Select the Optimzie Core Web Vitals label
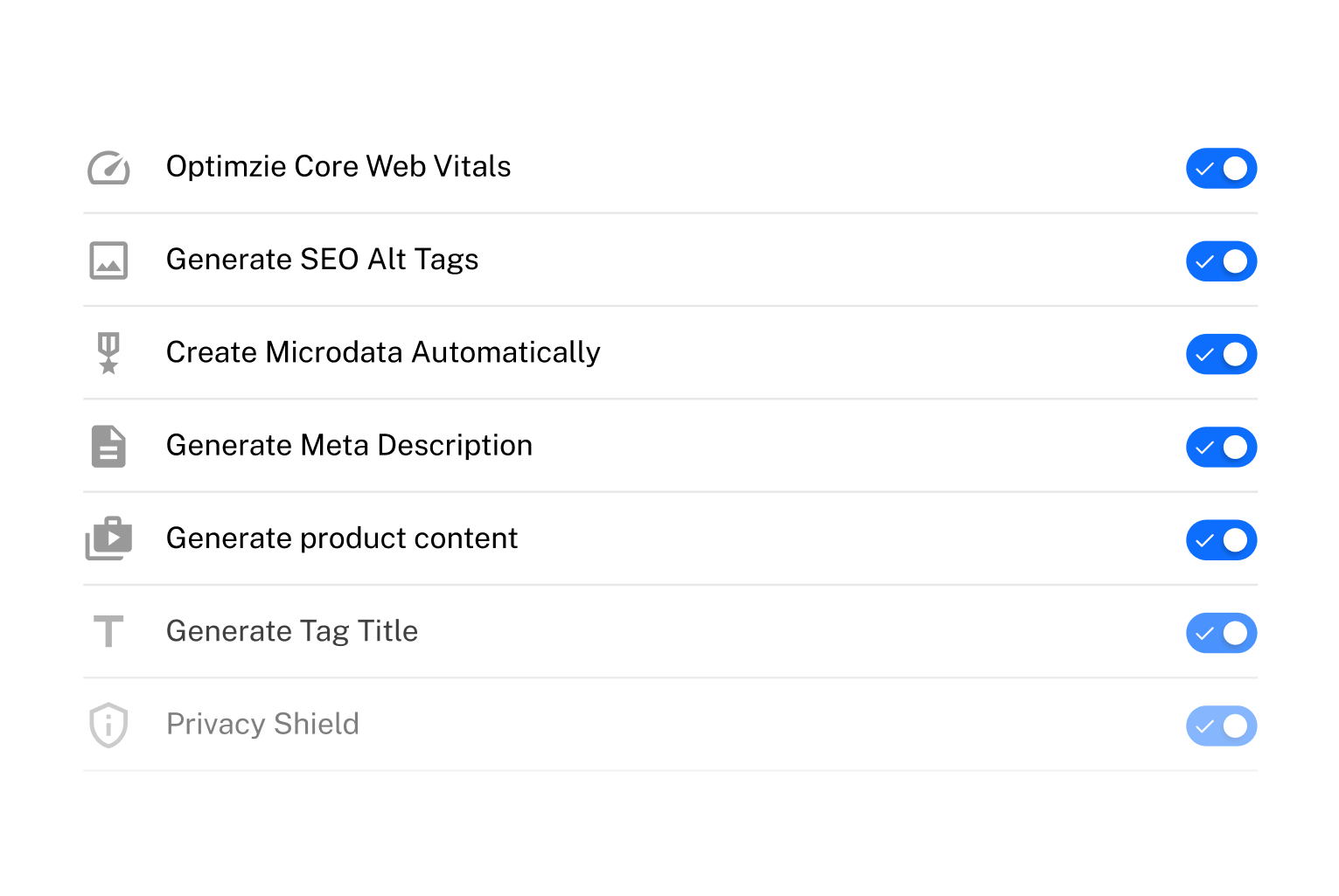 [338, 166]
